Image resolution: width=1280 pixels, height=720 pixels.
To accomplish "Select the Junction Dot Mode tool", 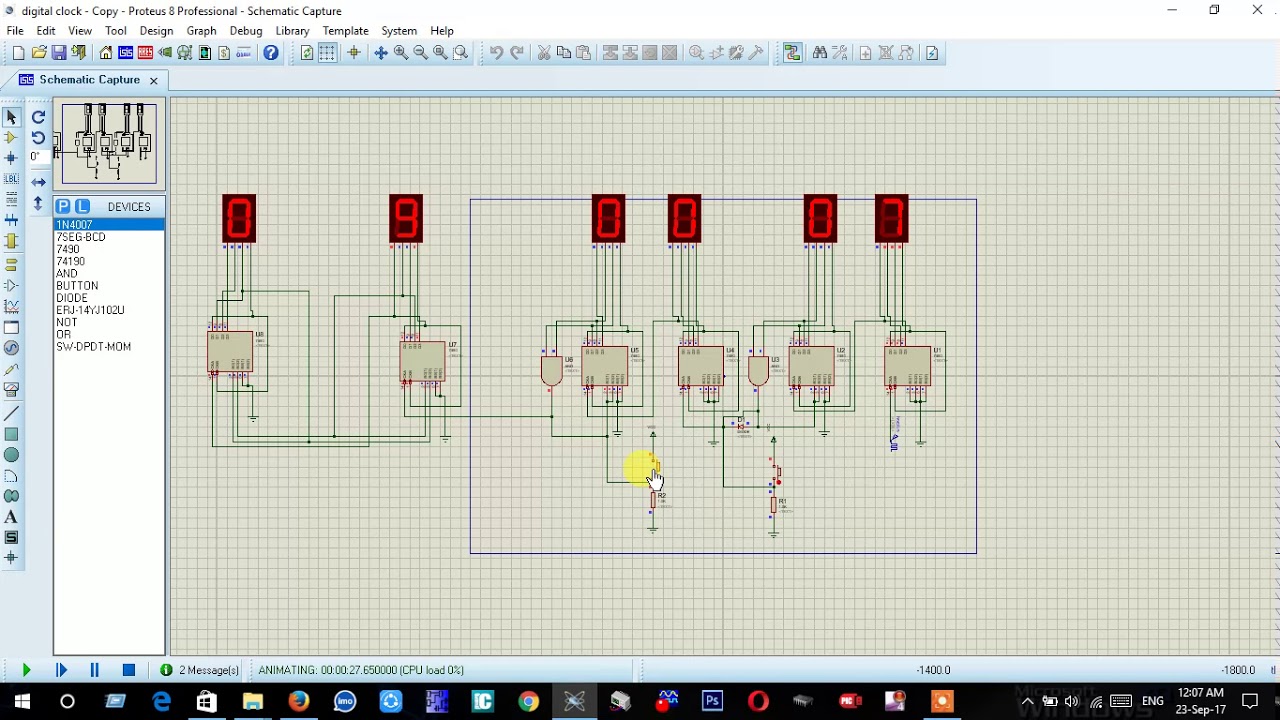I will point(12,158).
